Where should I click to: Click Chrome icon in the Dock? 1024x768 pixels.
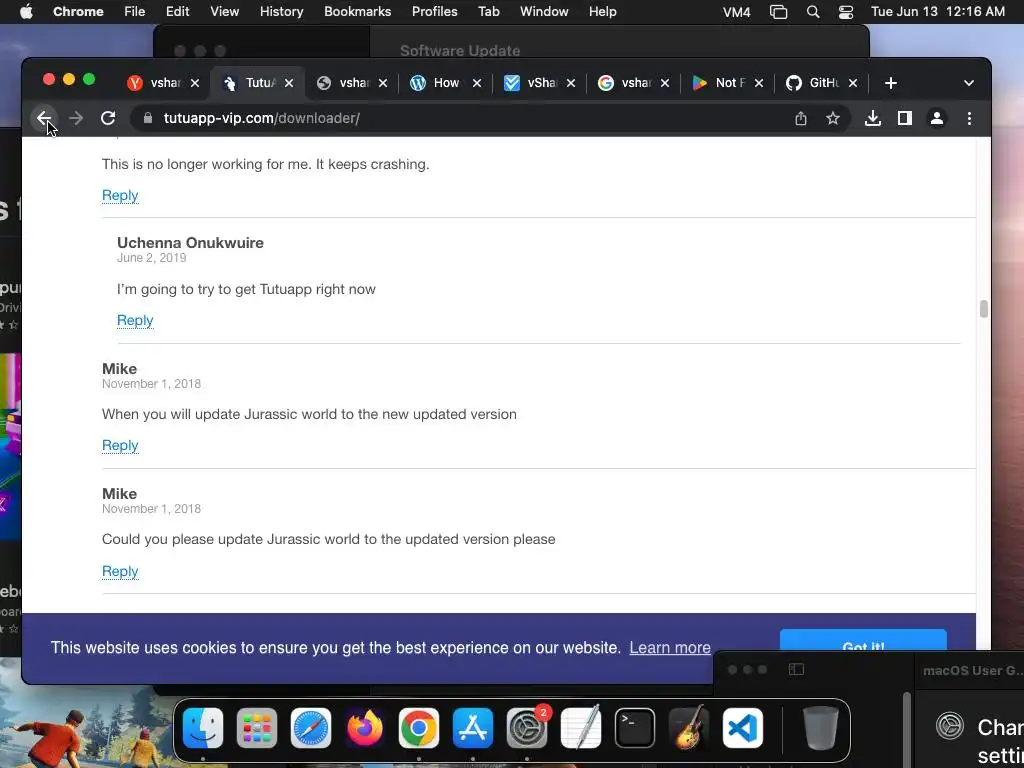click(419, 728)
